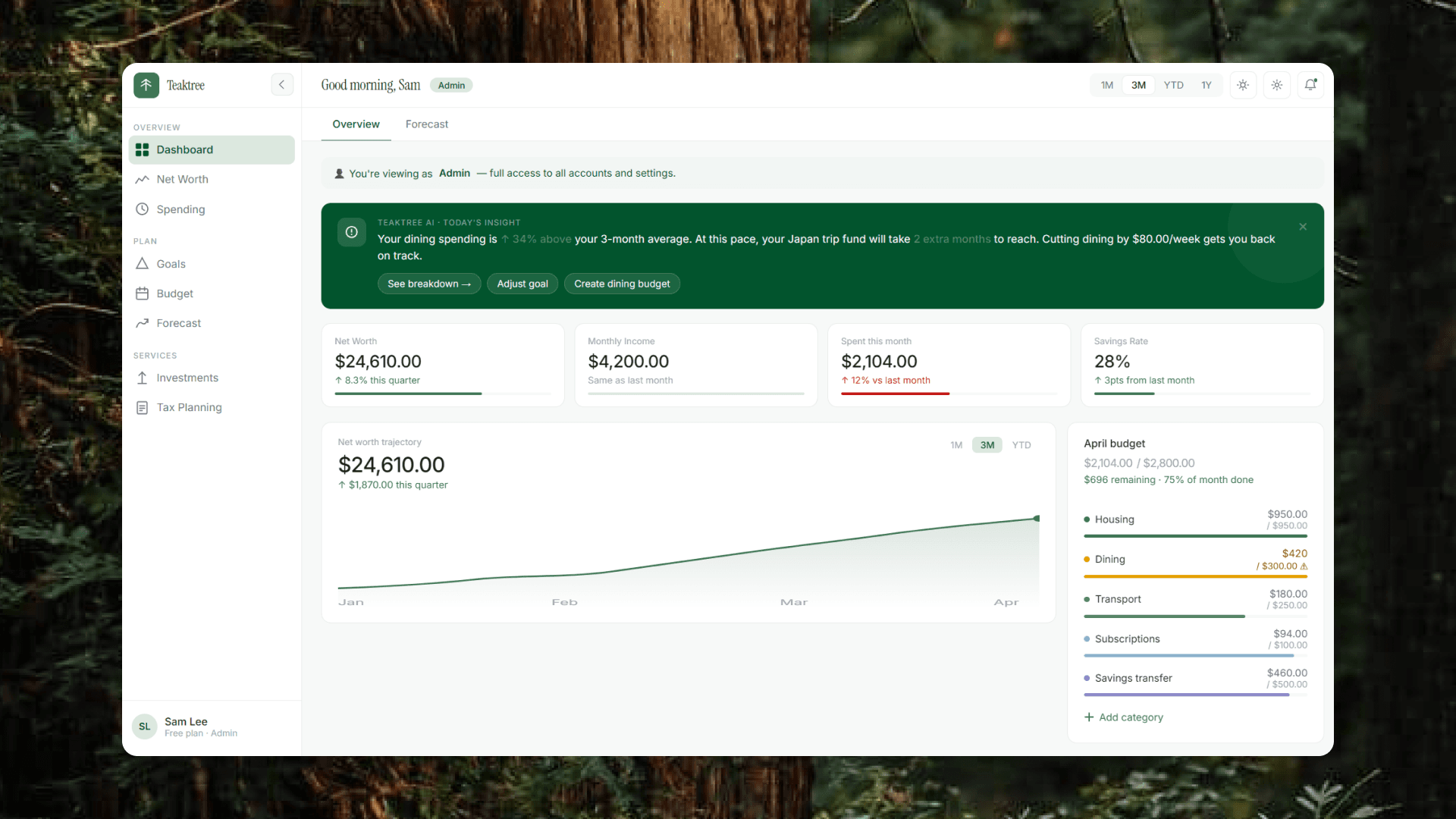Switch to the Forecast tab
The width and height of the screenshot is (1456, 819).
coord(427,124)
